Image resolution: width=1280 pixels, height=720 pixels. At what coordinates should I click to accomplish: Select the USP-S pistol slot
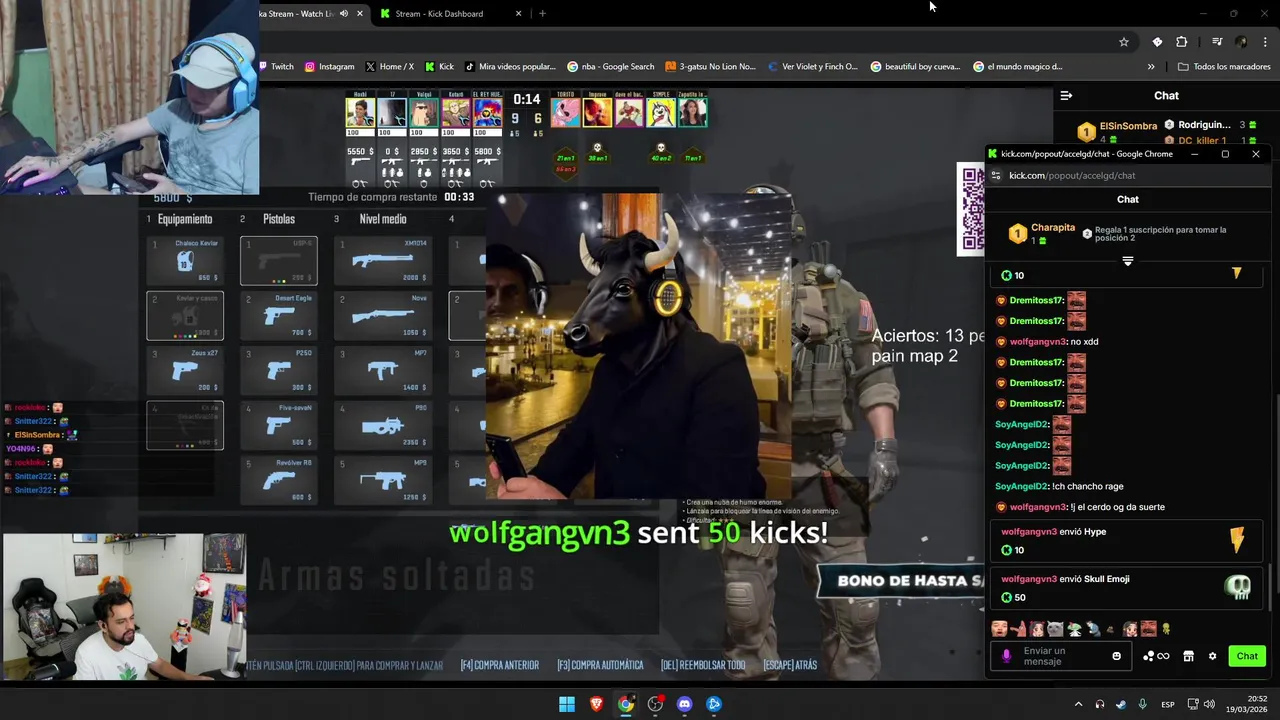[279, 260]
